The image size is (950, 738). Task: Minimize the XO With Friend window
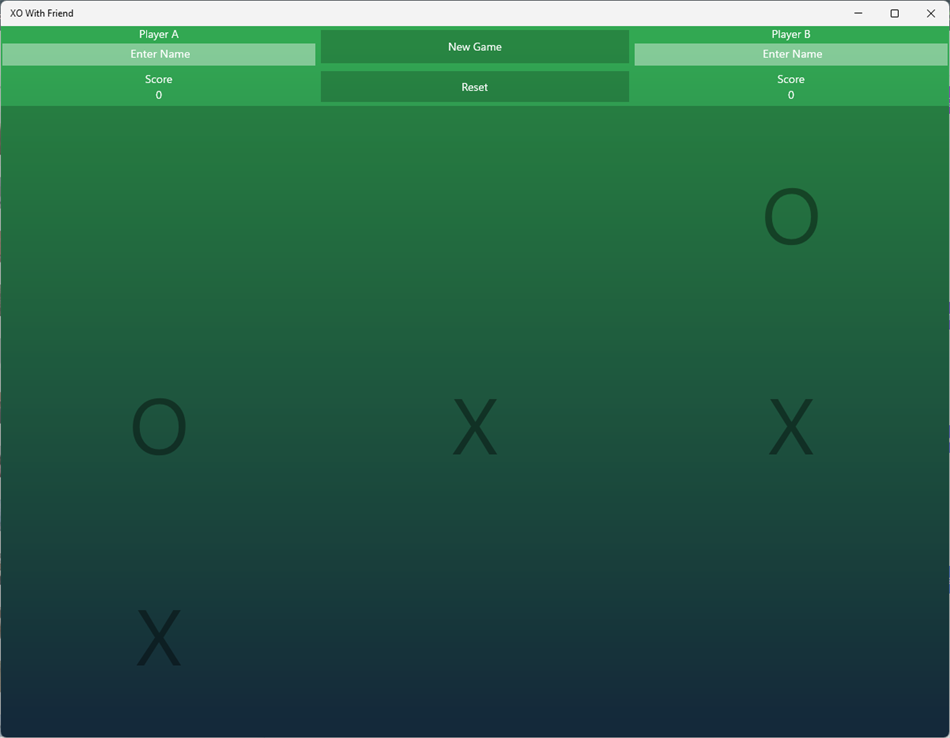[x=857, y=13]
